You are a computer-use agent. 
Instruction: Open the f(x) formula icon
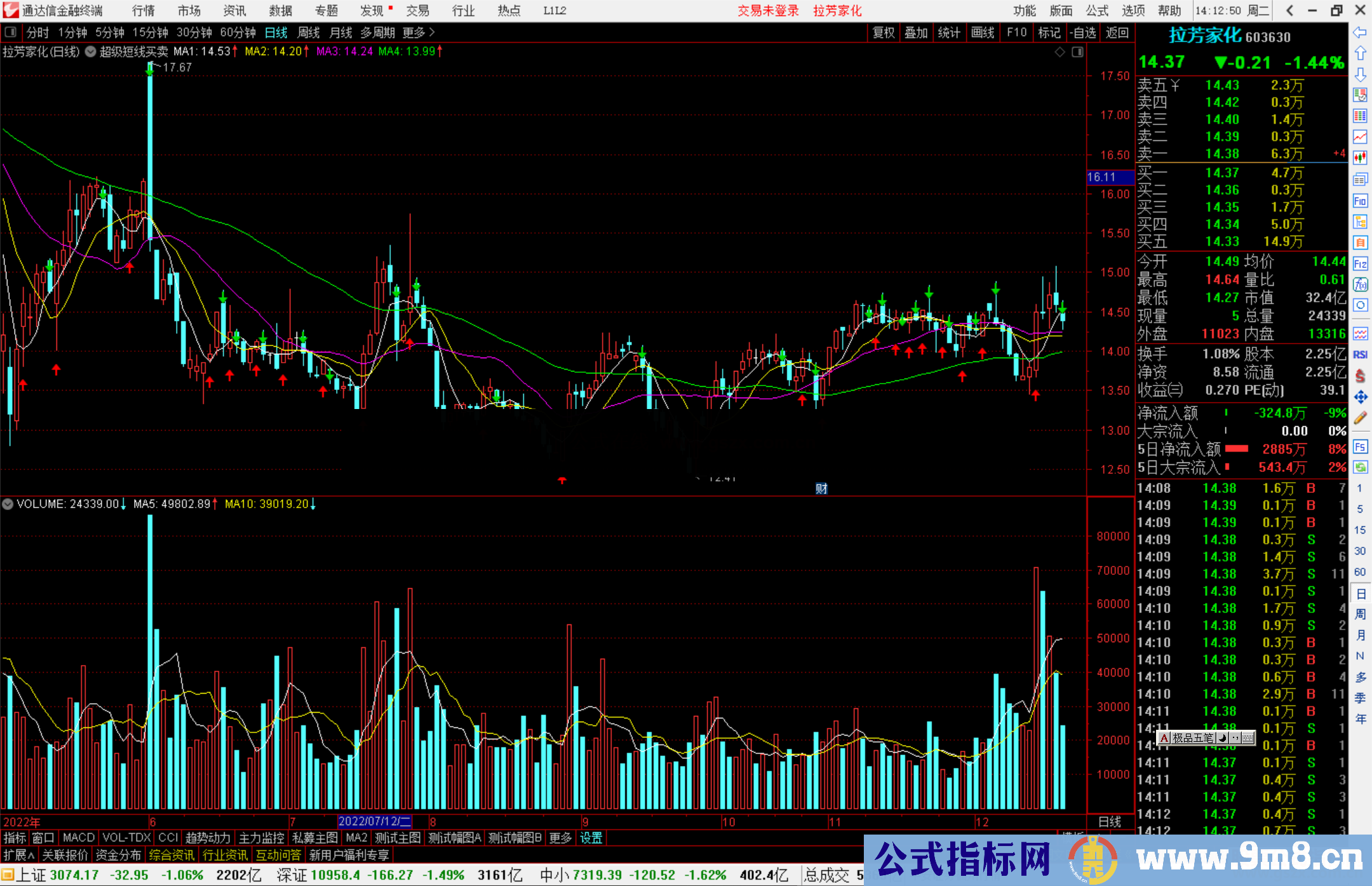coord(1360,285)
